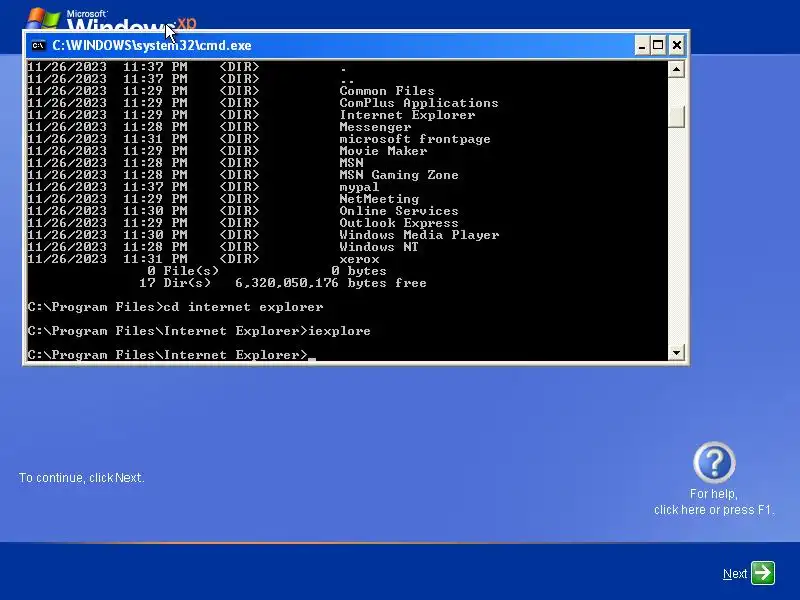Click the scroll up arrow in console
The width and height of the screenshot is (800, 600).
pos(676,69)
